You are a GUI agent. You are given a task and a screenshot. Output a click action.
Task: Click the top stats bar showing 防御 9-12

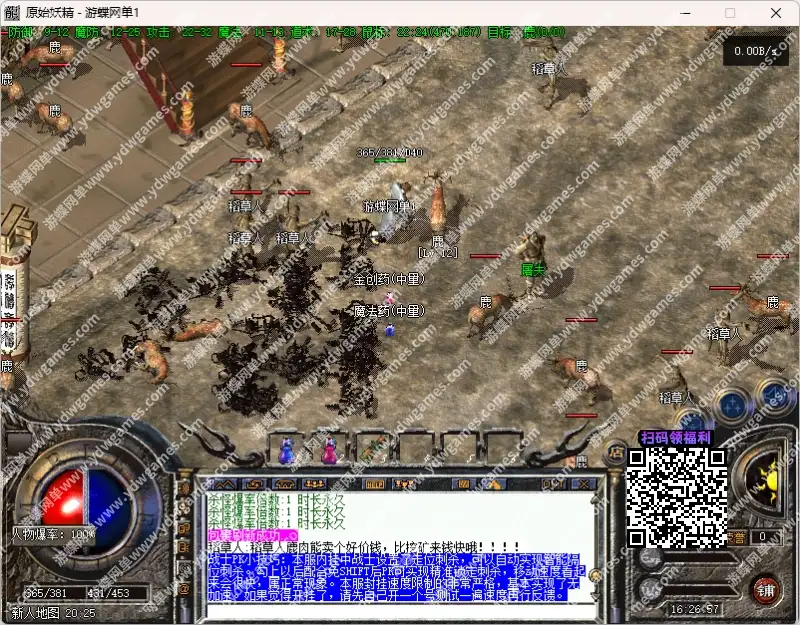tap(286, 33)
